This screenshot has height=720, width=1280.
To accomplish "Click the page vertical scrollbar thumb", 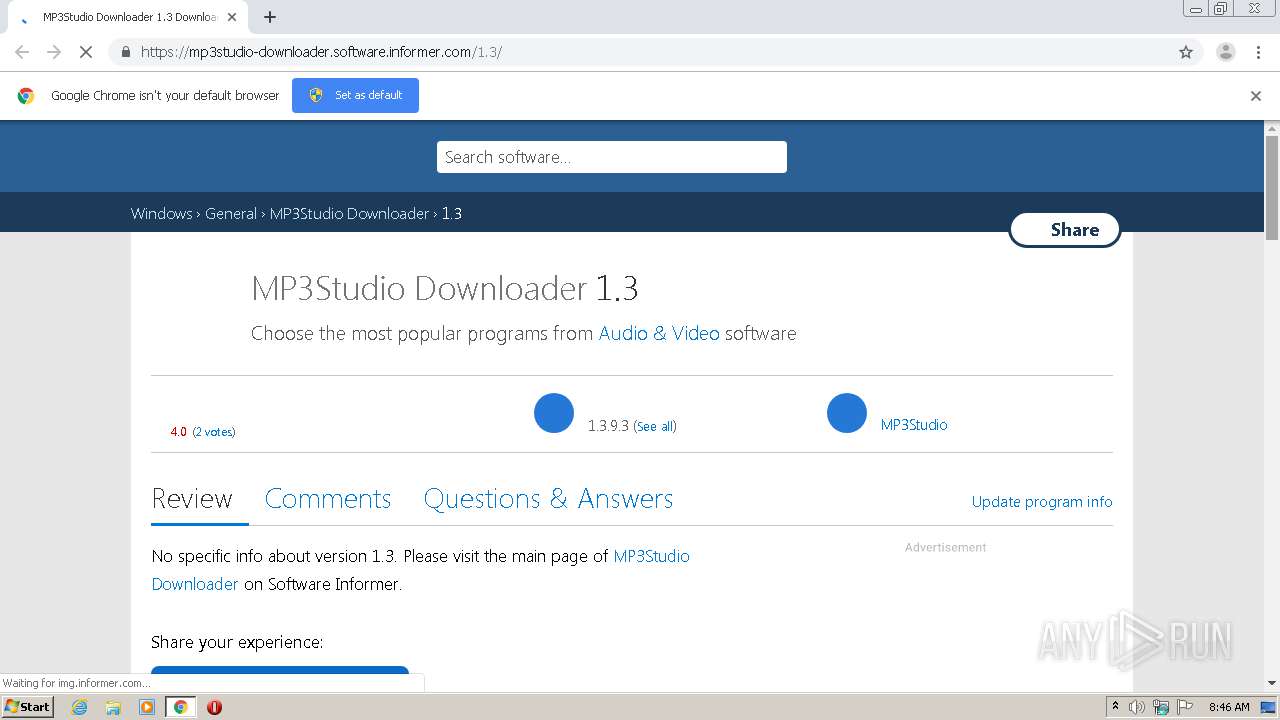I will tap(1272, 188).
